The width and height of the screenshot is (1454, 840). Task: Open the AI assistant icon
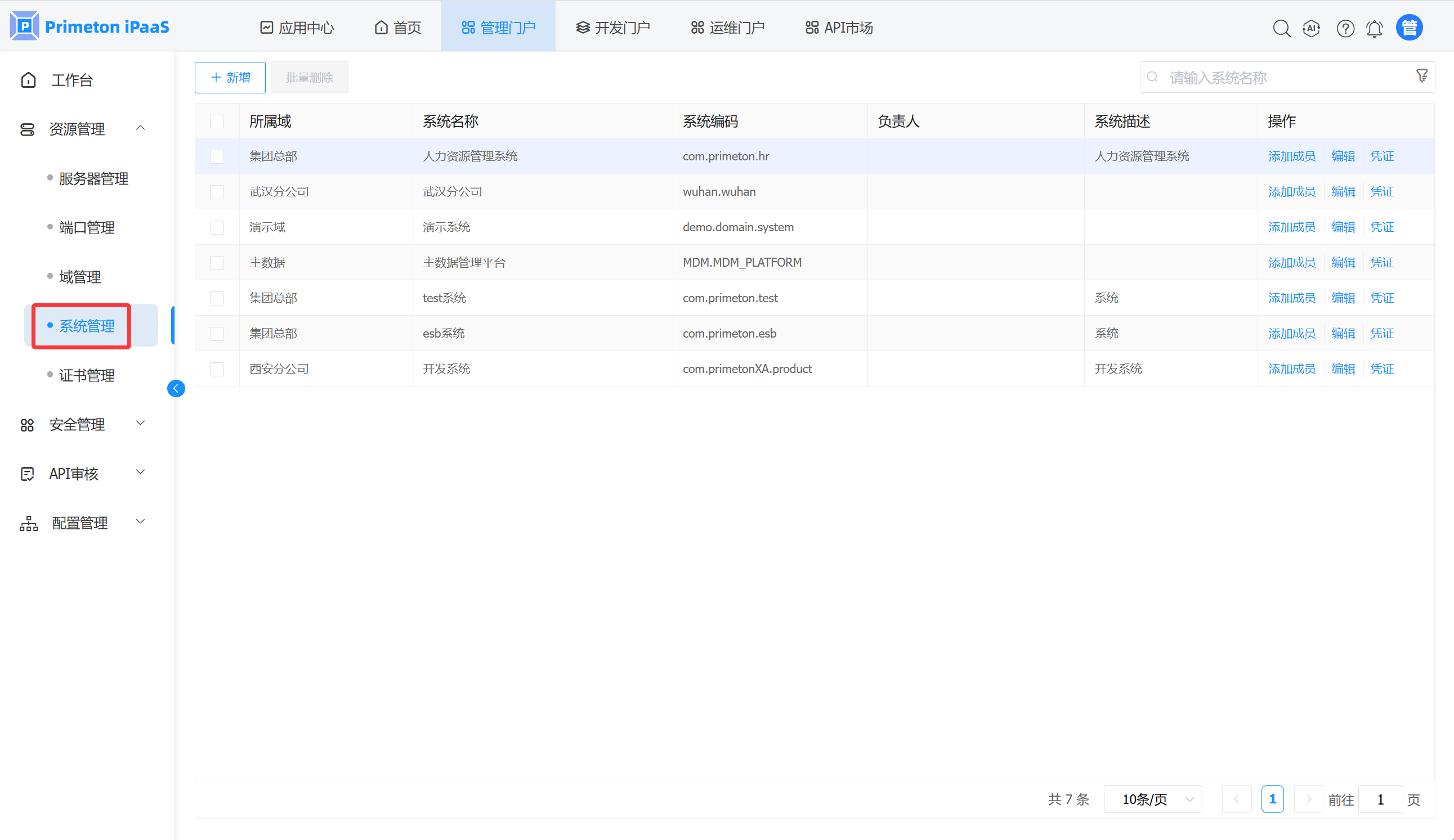tap(1311, 28)
